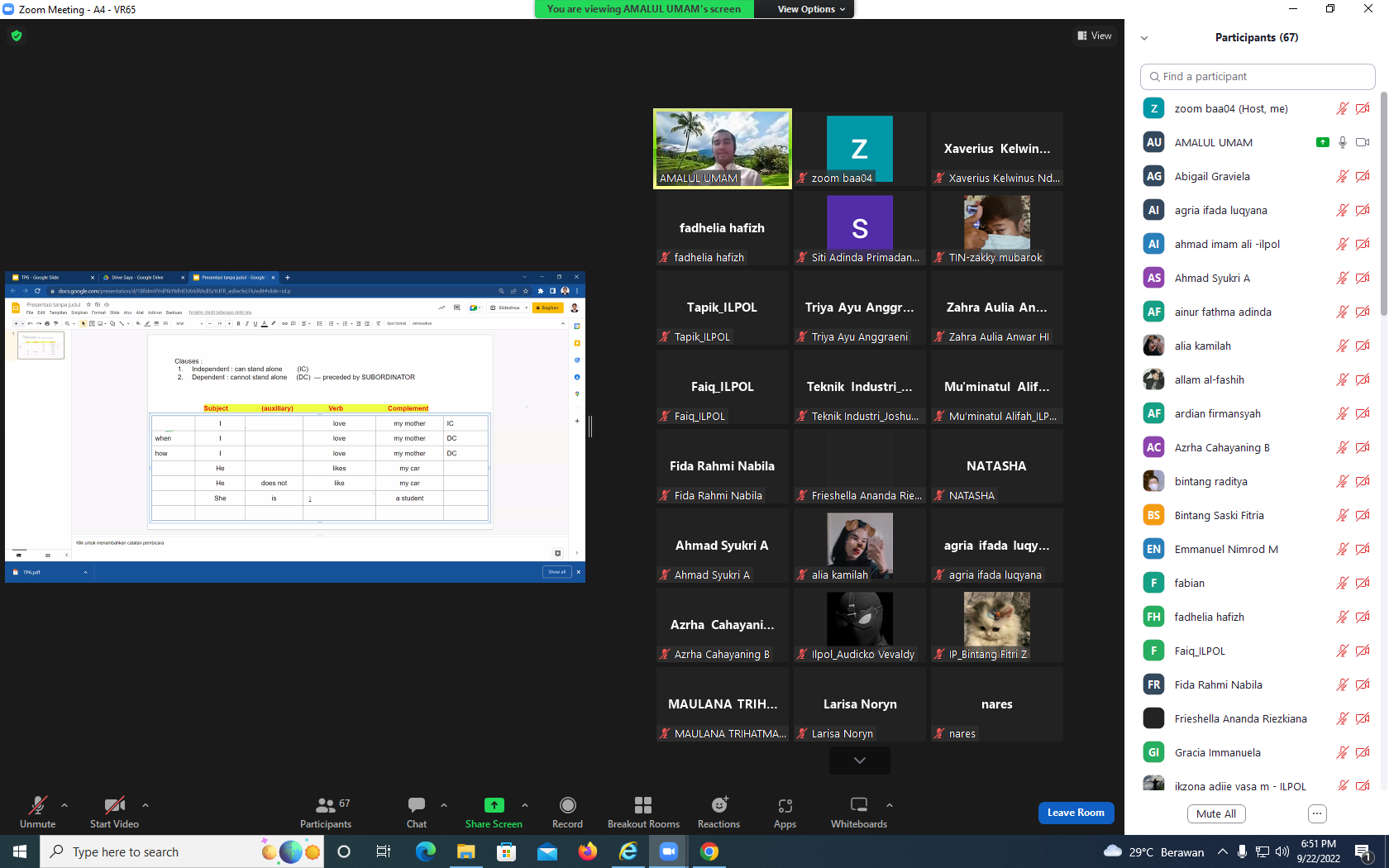Expand audio options arrow beside Unmute
This screenshot has height=868, width=1389.
pyautogui.click(x=64, y=805)
